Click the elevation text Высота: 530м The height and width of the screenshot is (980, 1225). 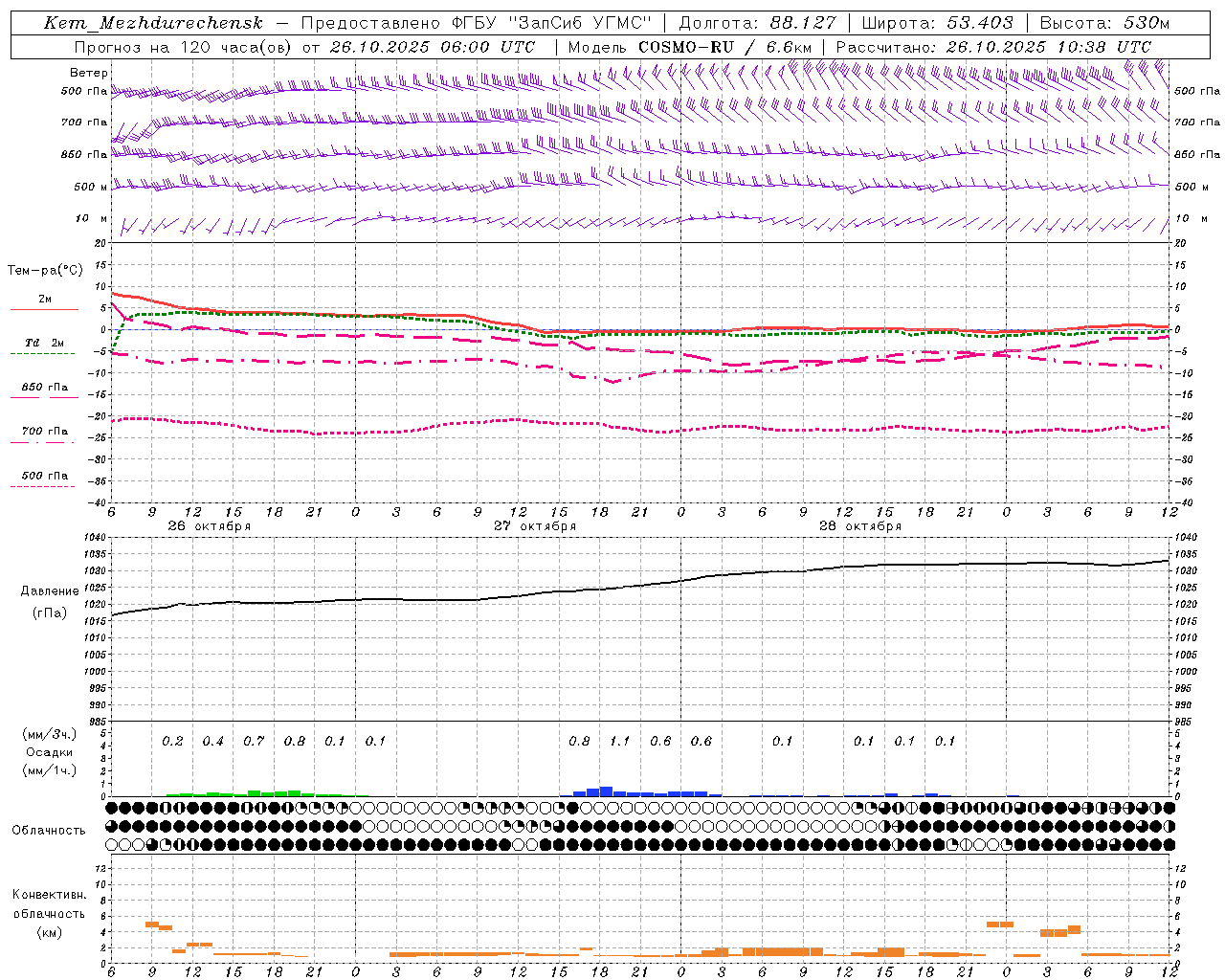click(x=1104, y=23)
